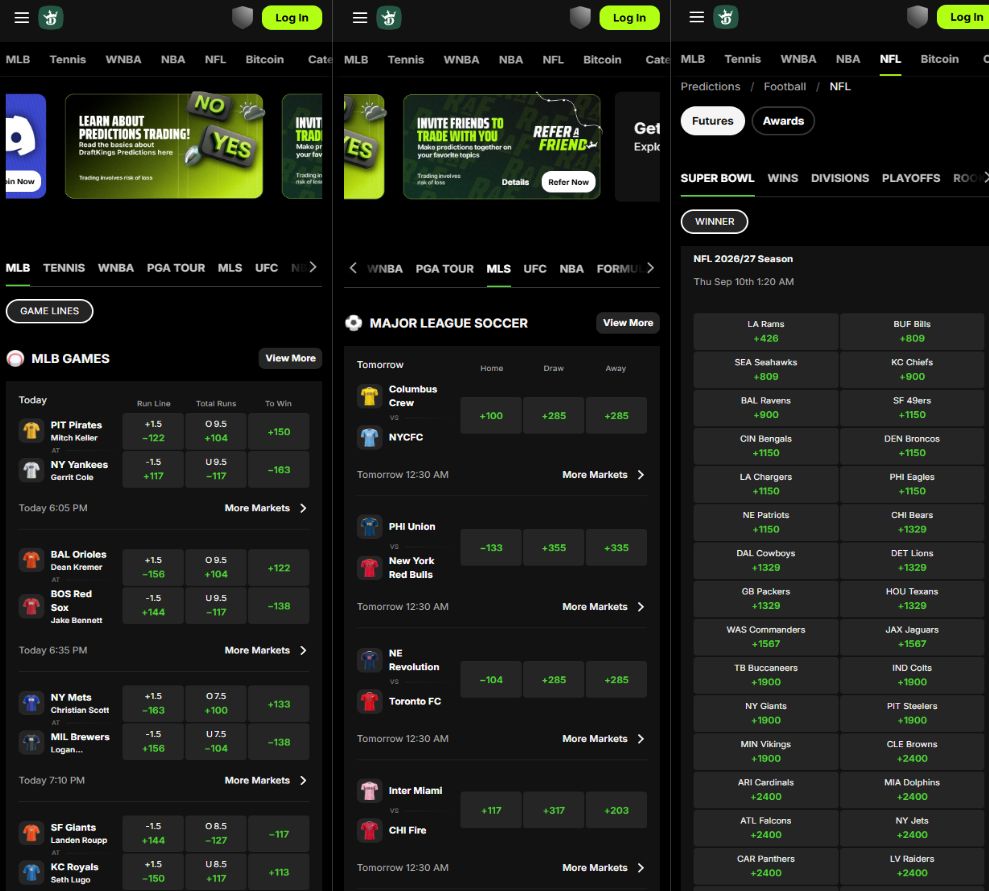Click DraftKings crown logo in middle panel
989x891 pixels.
pyautogui.click(x=389, y=18)
